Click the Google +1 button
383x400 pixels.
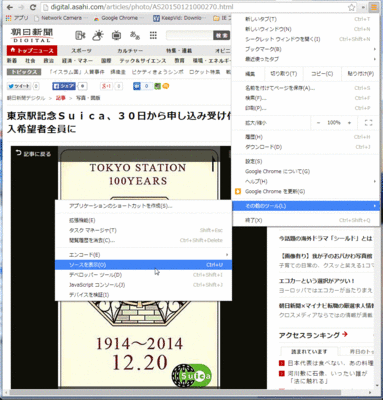(106, 86)
